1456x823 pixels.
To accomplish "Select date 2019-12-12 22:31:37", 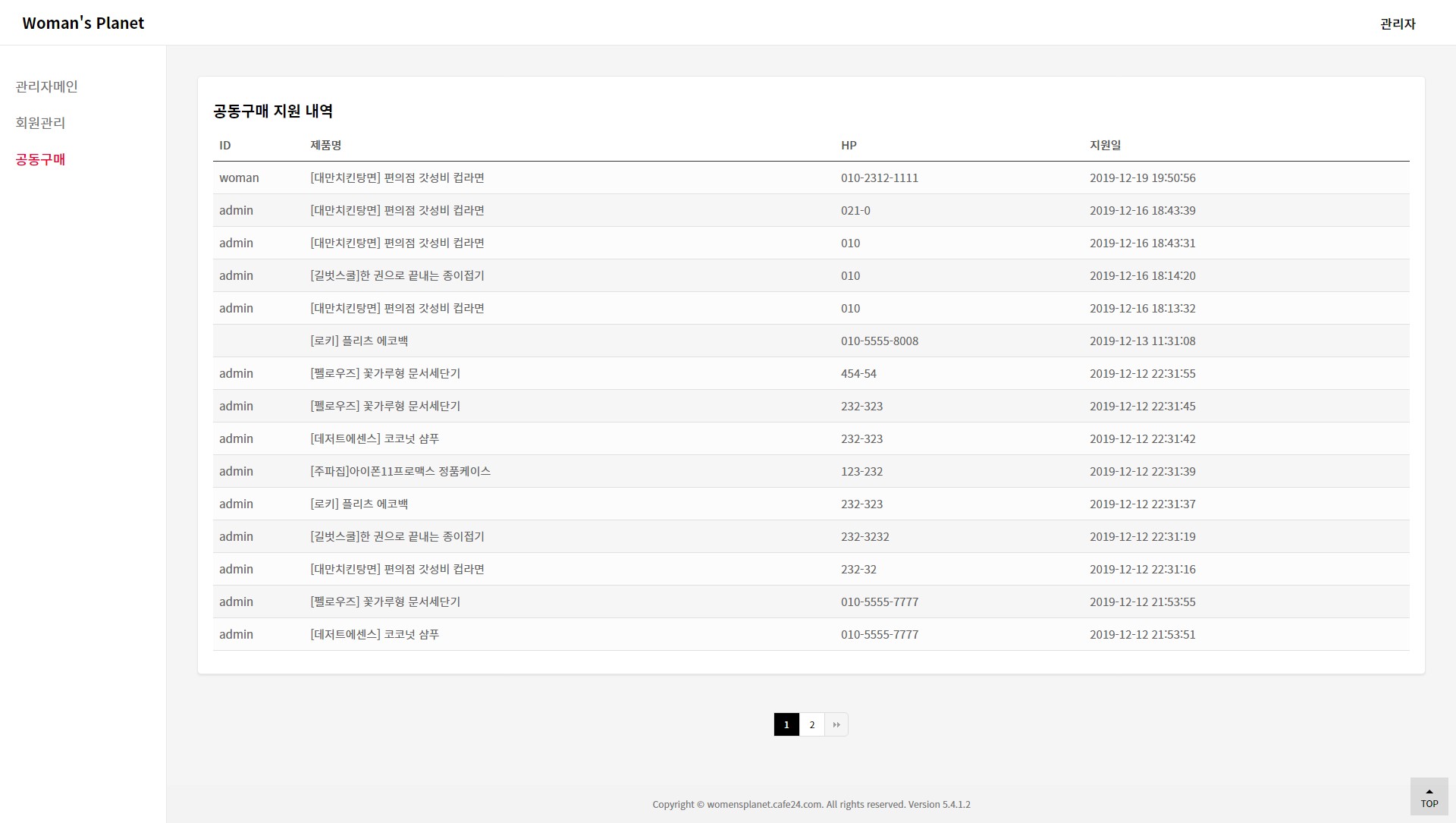I will tap(1143, 504).
